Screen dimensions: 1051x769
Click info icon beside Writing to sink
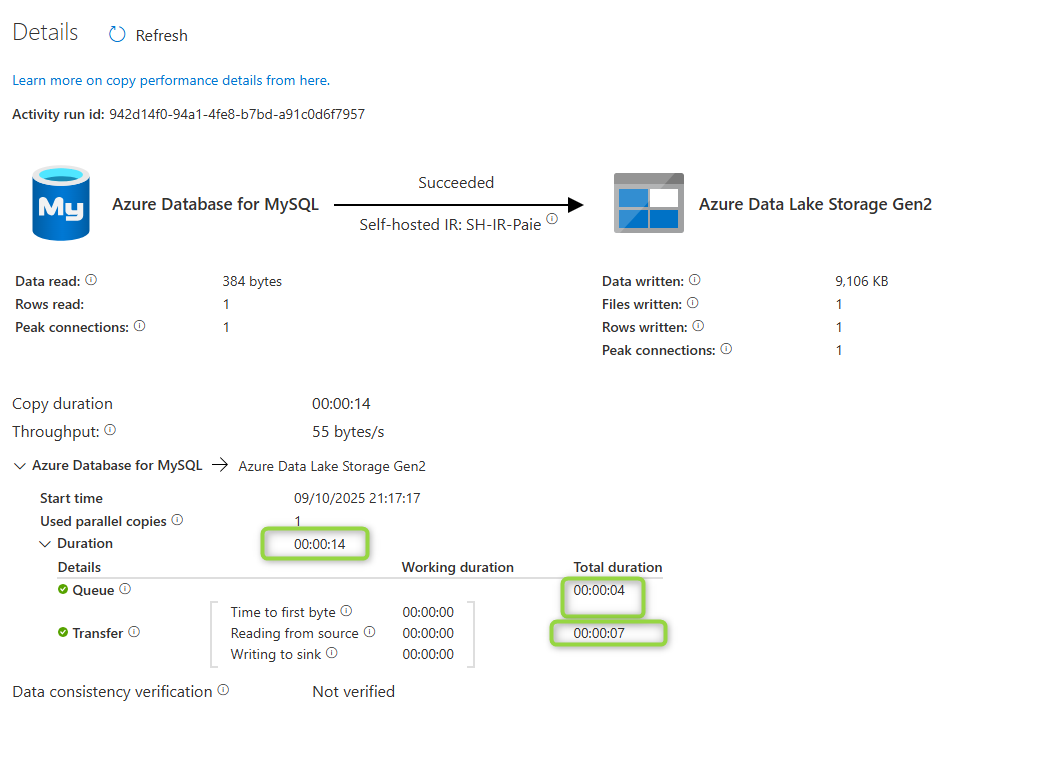[x=332, y=652]
